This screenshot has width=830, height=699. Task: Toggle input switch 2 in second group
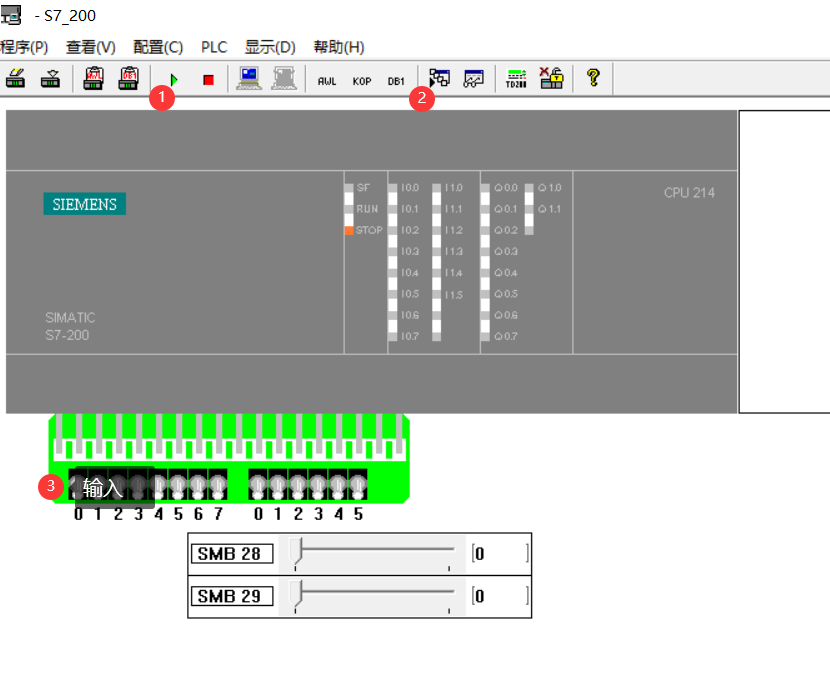298,485
